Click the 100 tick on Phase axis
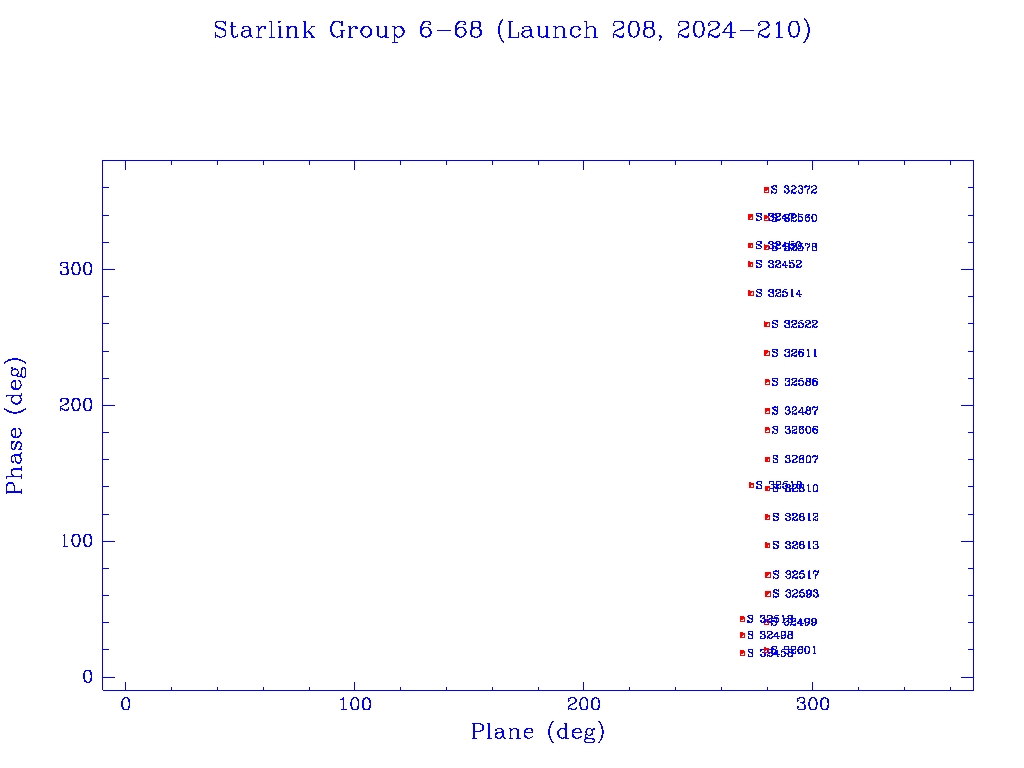Screen dimensions: 1024x768 (x=76, y=541)
